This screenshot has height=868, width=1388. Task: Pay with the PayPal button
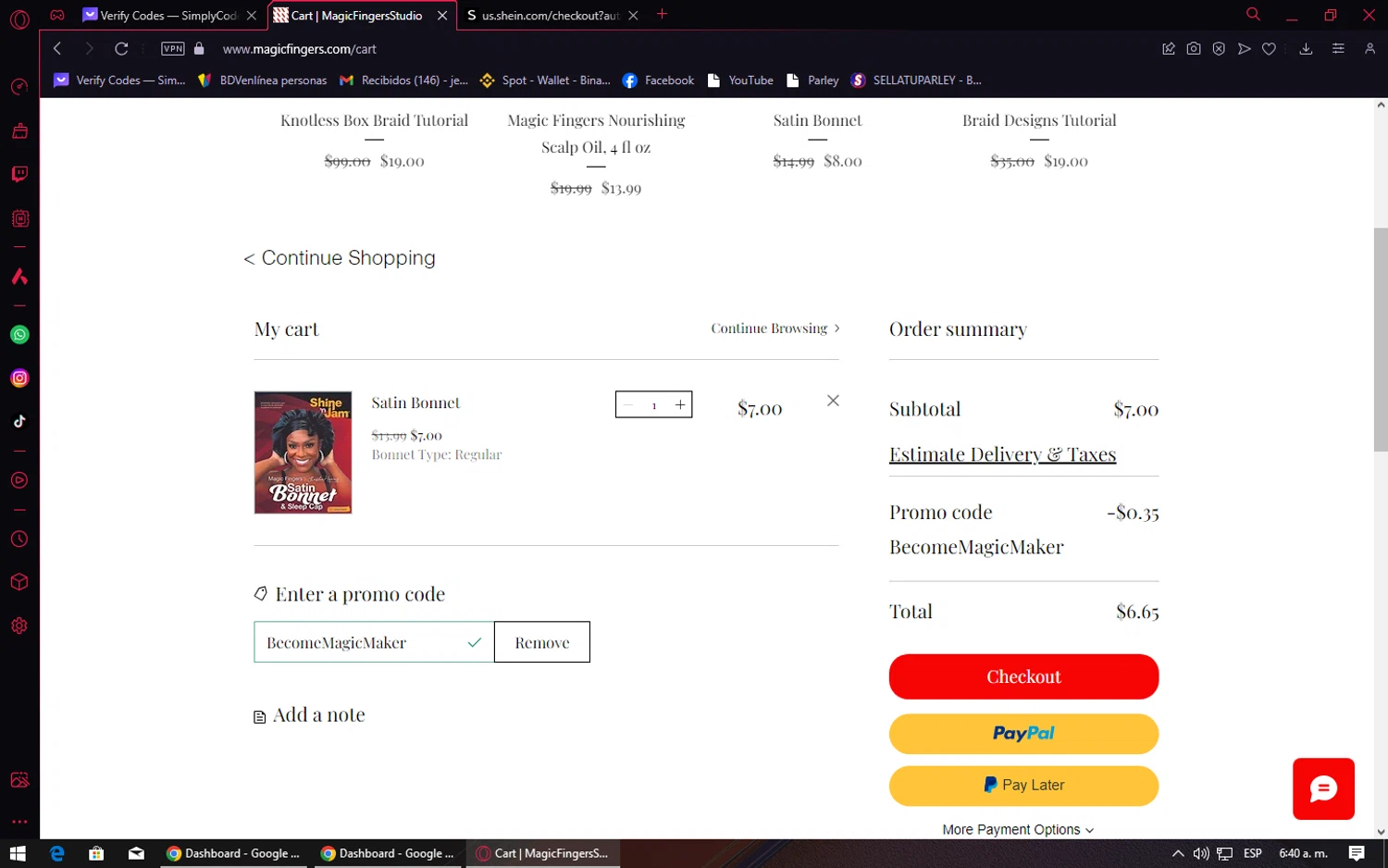click(1023, 734)
